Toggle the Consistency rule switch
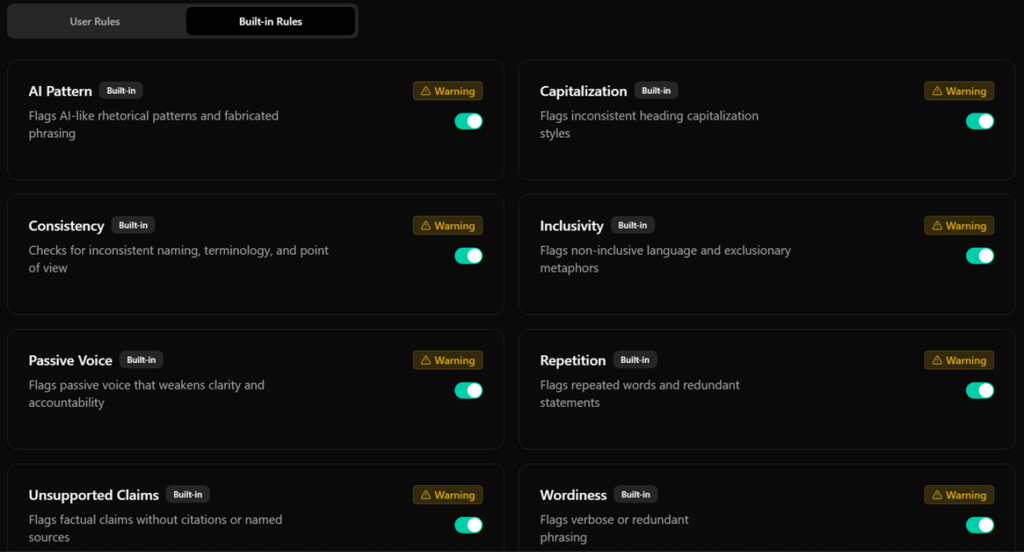 click(468, 256)
